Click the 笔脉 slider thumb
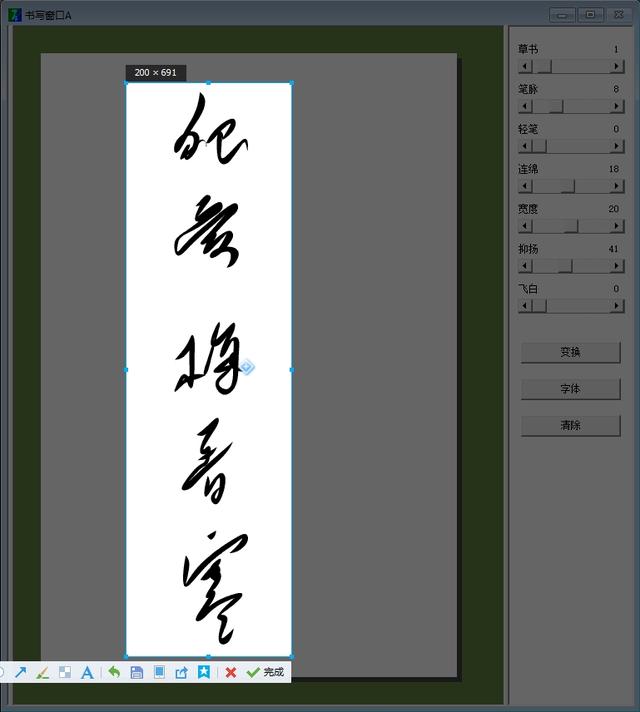640x712 pixels. 556,106
